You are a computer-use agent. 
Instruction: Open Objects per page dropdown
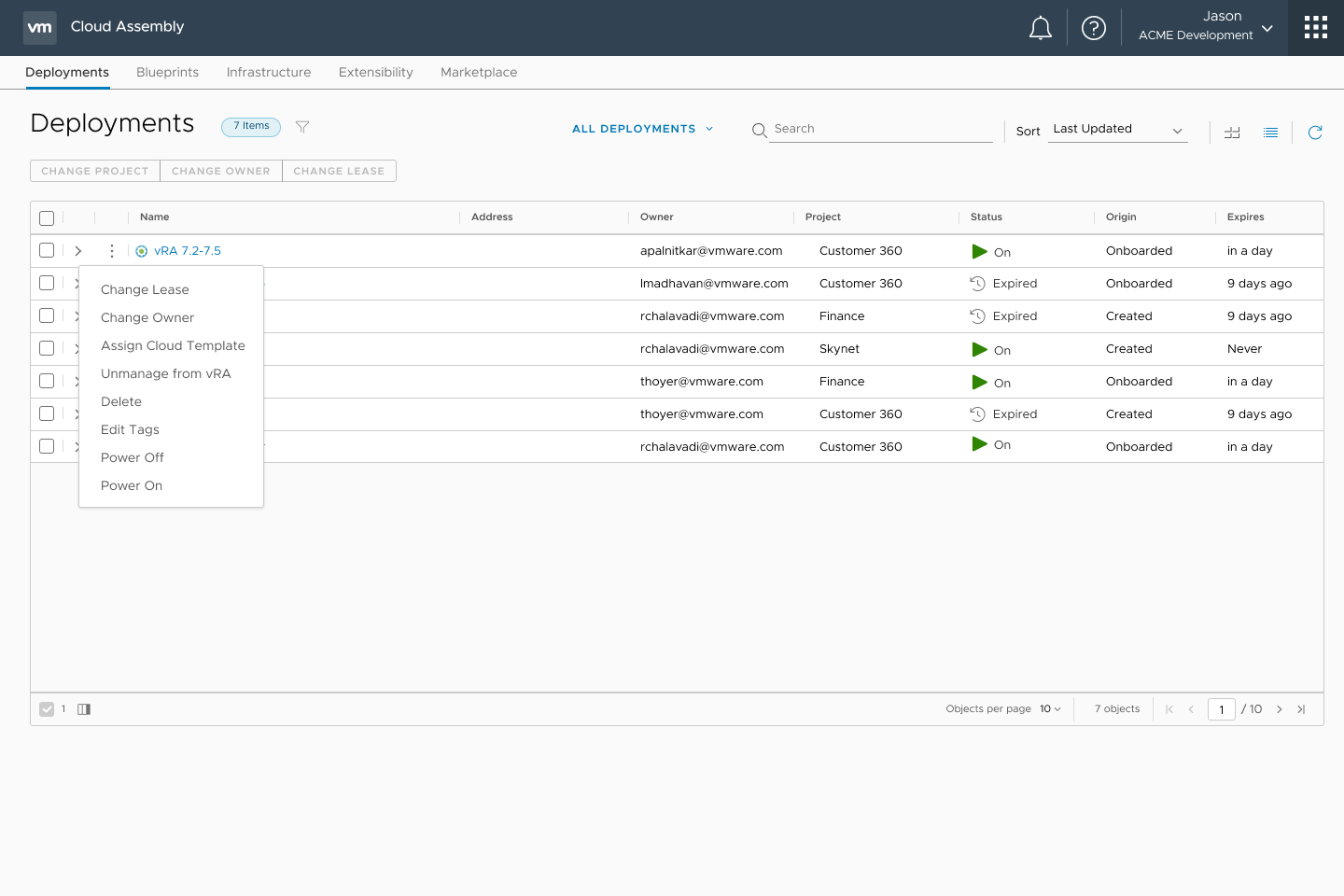pos(1050,709)
